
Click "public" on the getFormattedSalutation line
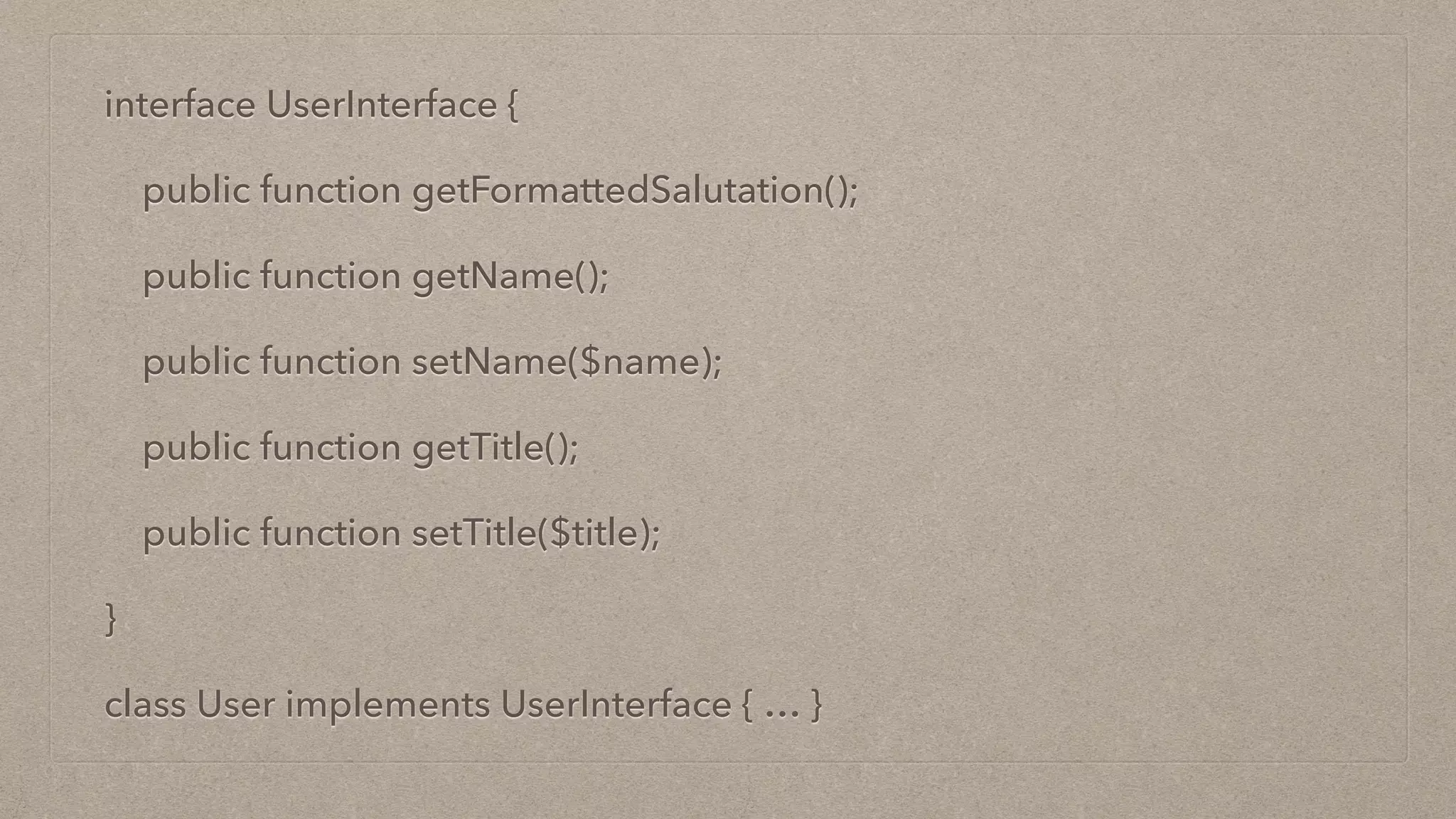point(196,191)
